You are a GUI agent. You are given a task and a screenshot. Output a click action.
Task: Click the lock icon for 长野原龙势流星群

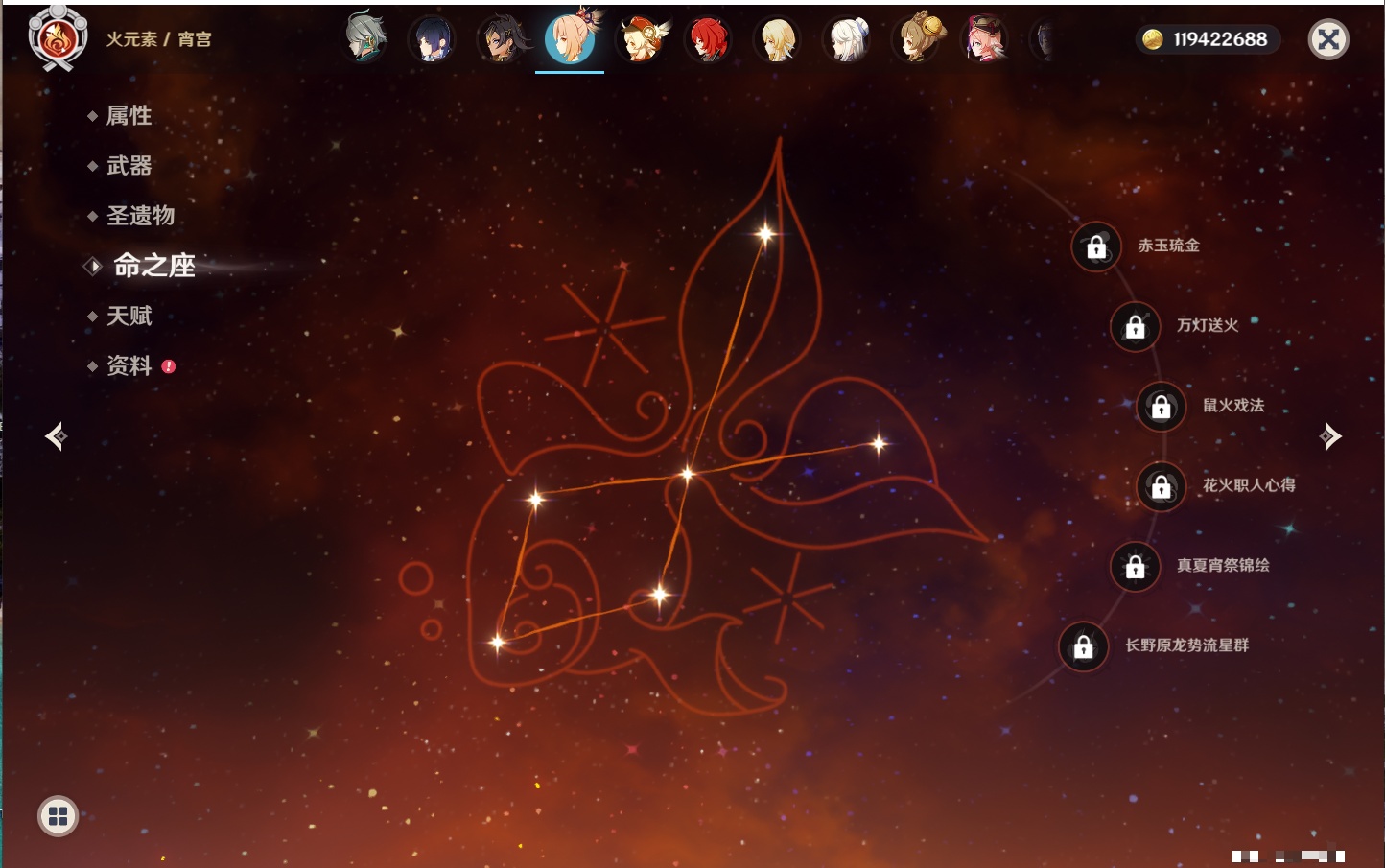(x=1084, y=646)
